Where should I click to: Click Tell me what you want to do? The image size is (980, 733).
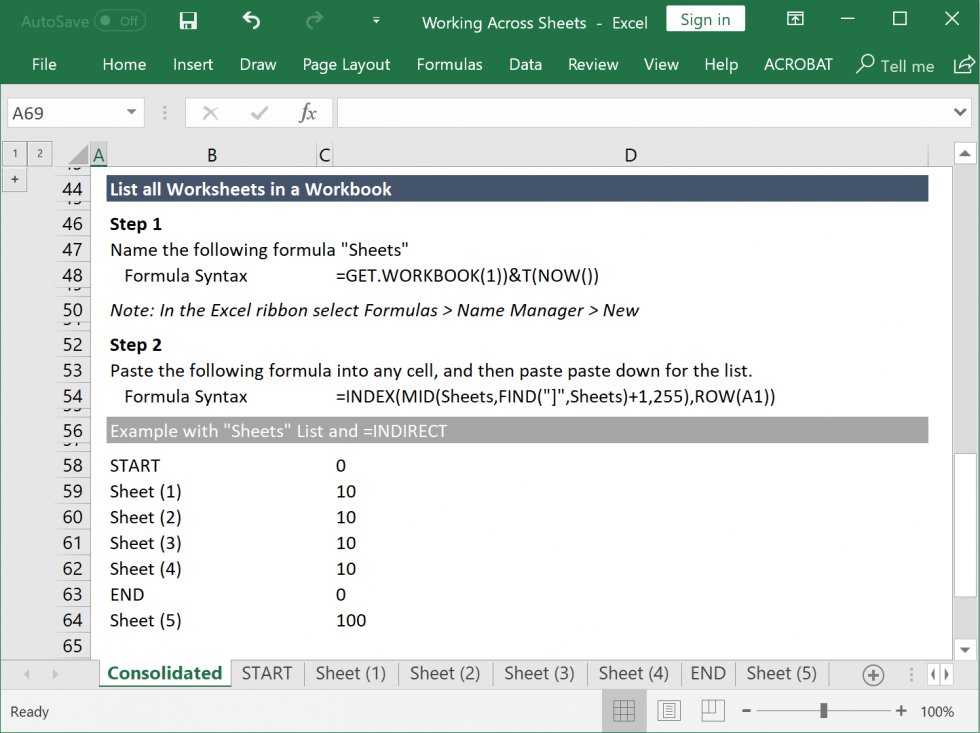[894, 64]
